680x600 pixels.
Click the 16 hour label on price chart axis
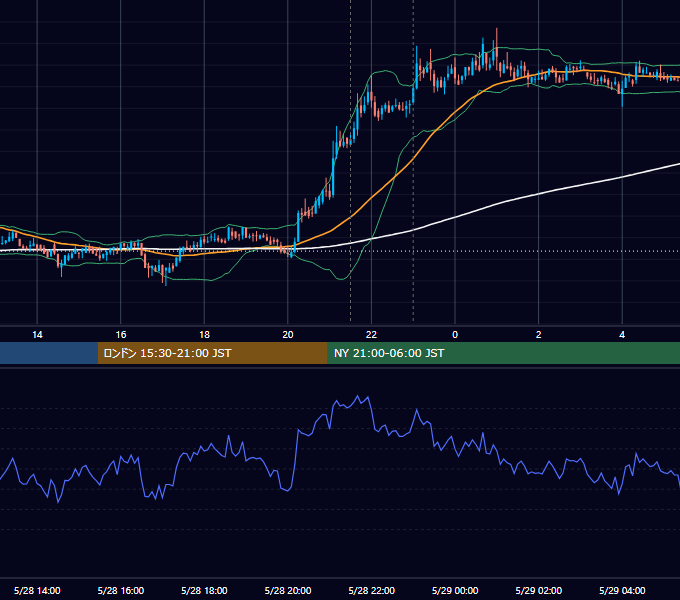click(121, 335)
